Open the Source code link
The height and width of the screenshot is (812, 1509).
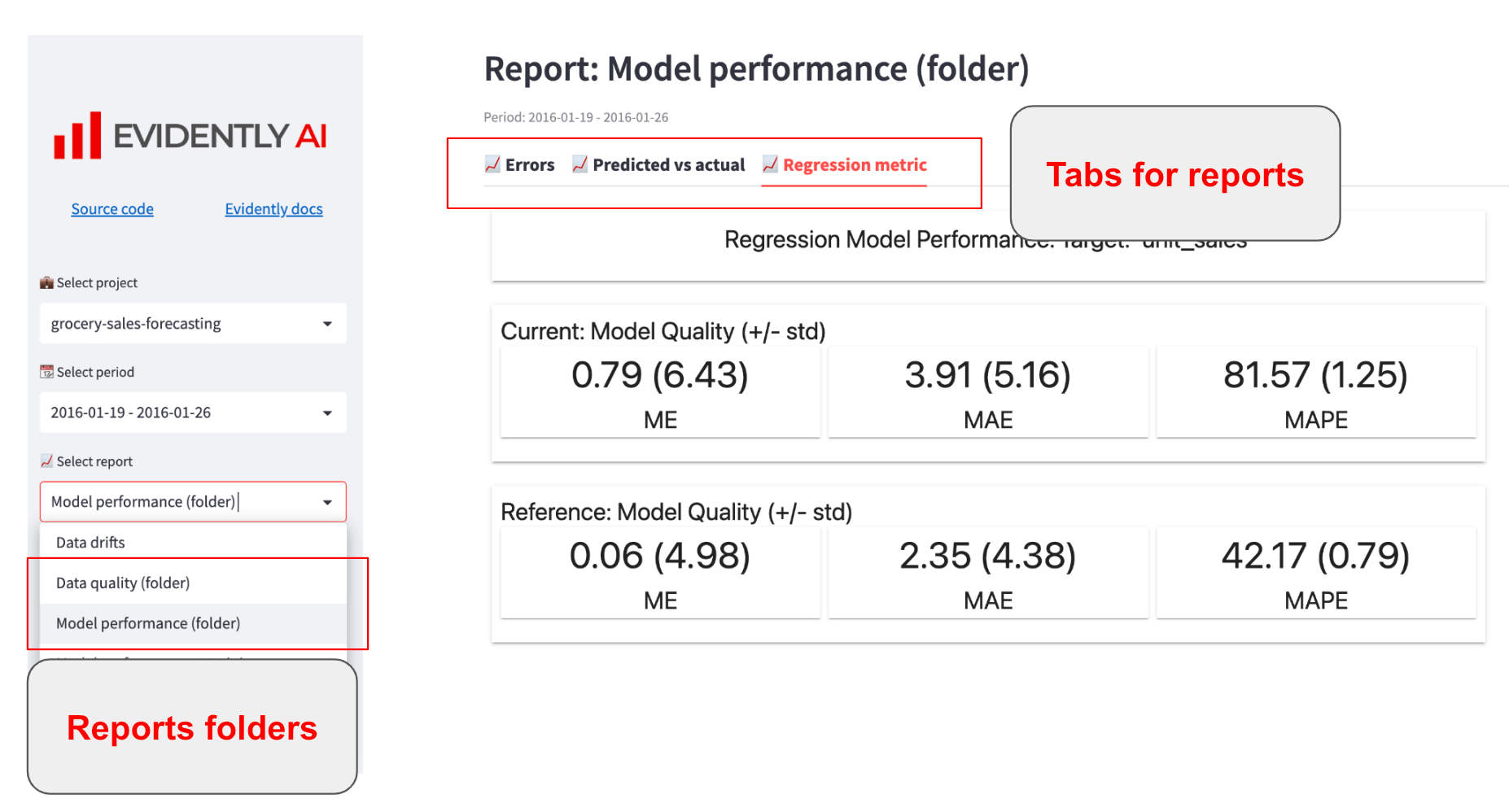tap(112, 209)
